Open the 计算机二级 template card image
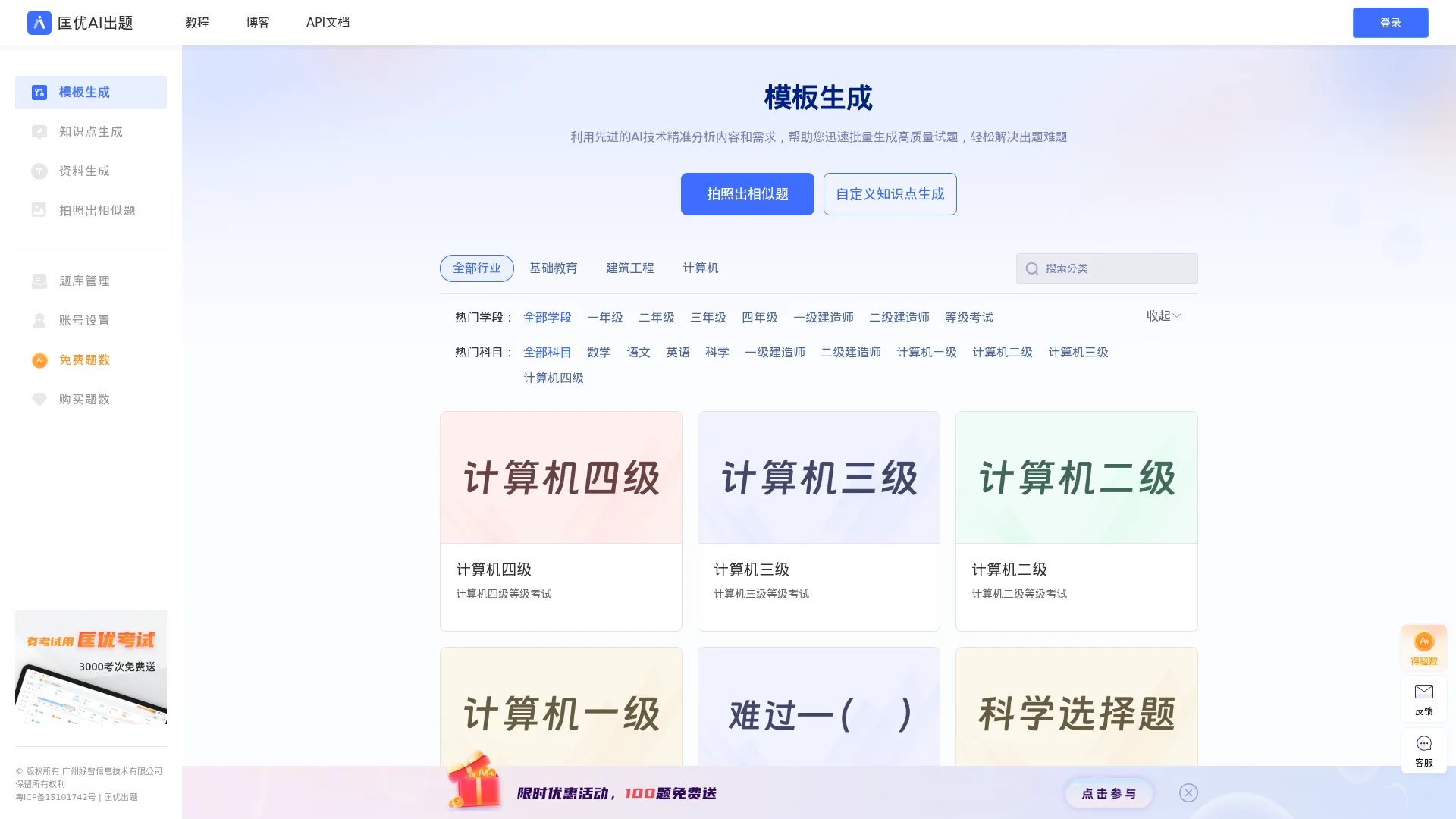Viewport: 1456px width, 819px height. (x=1077, y=478)
